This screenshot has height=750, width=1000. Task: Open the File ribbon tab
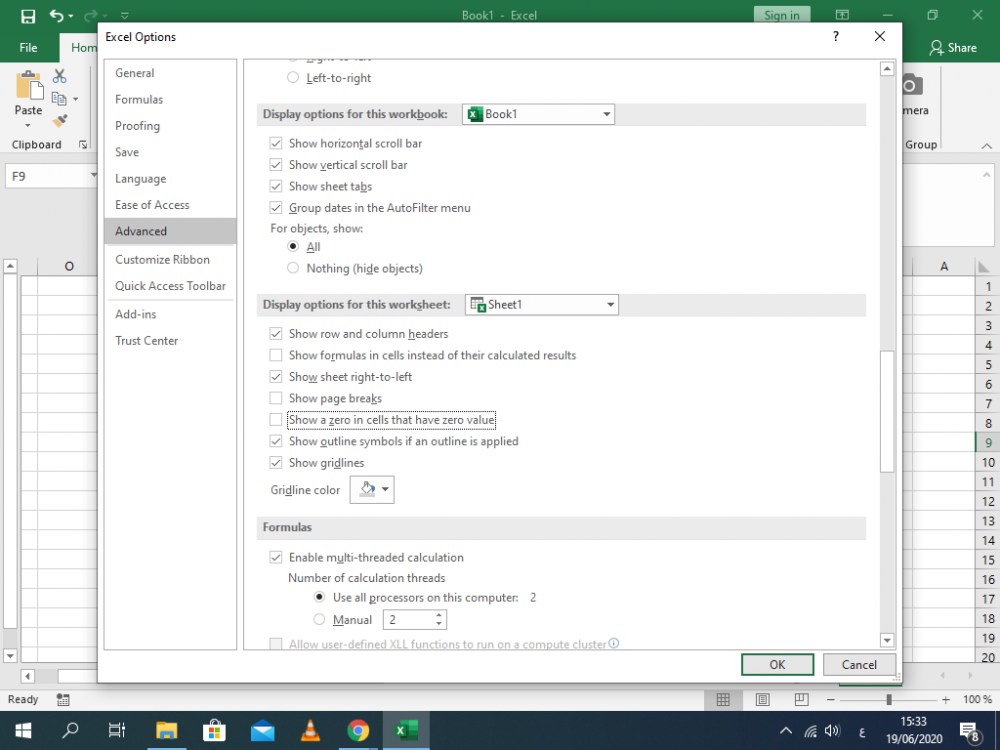pyautogui.click(x=28, y=48)
